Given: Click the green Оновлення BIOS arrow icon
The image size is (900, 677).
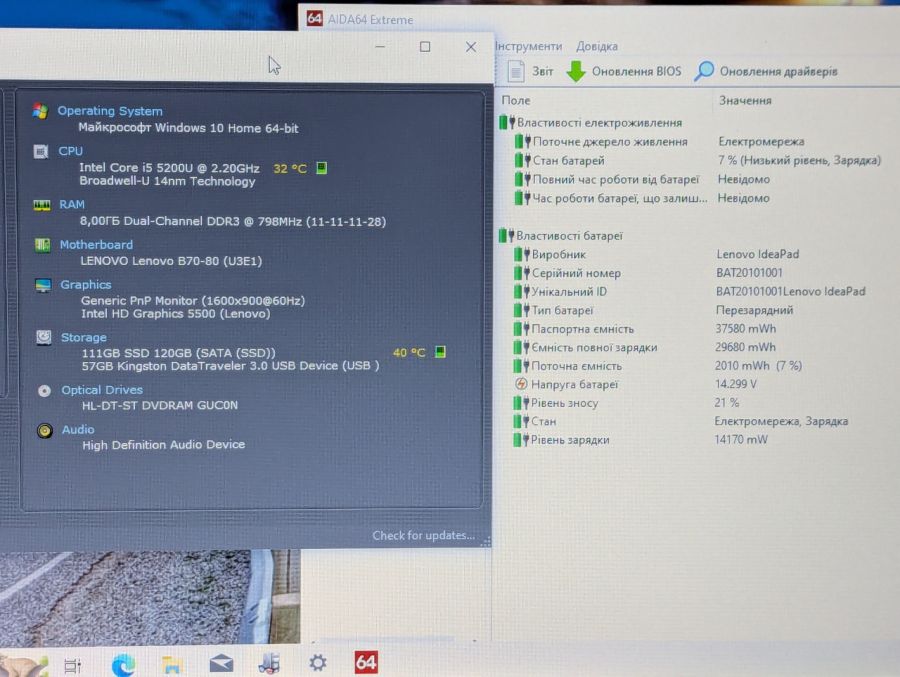Looking at the screenshot, I should click(x=576, y=72).
